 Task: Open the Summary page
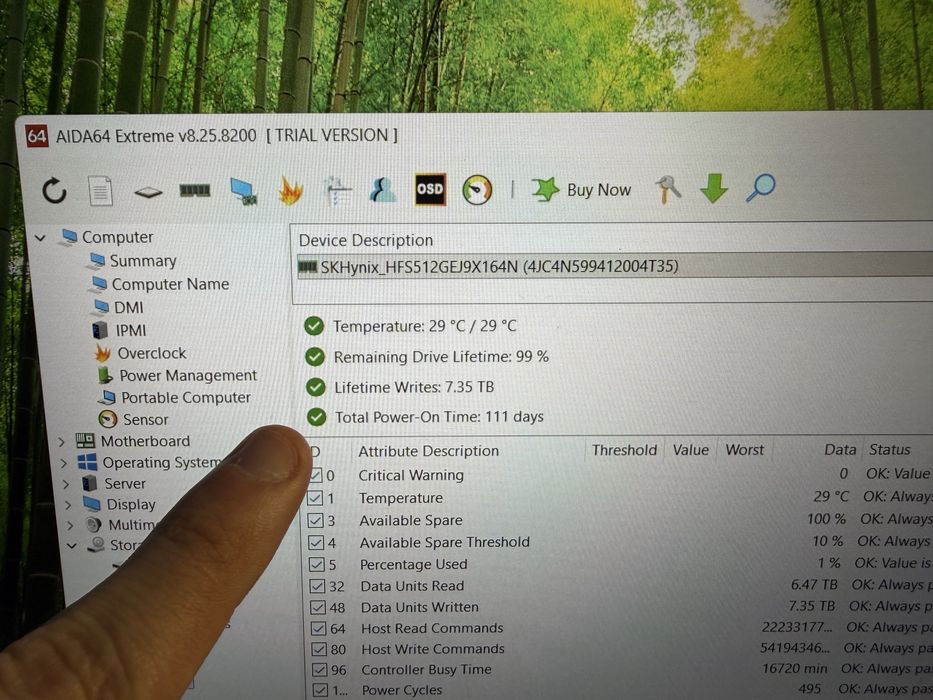(143, 261)
